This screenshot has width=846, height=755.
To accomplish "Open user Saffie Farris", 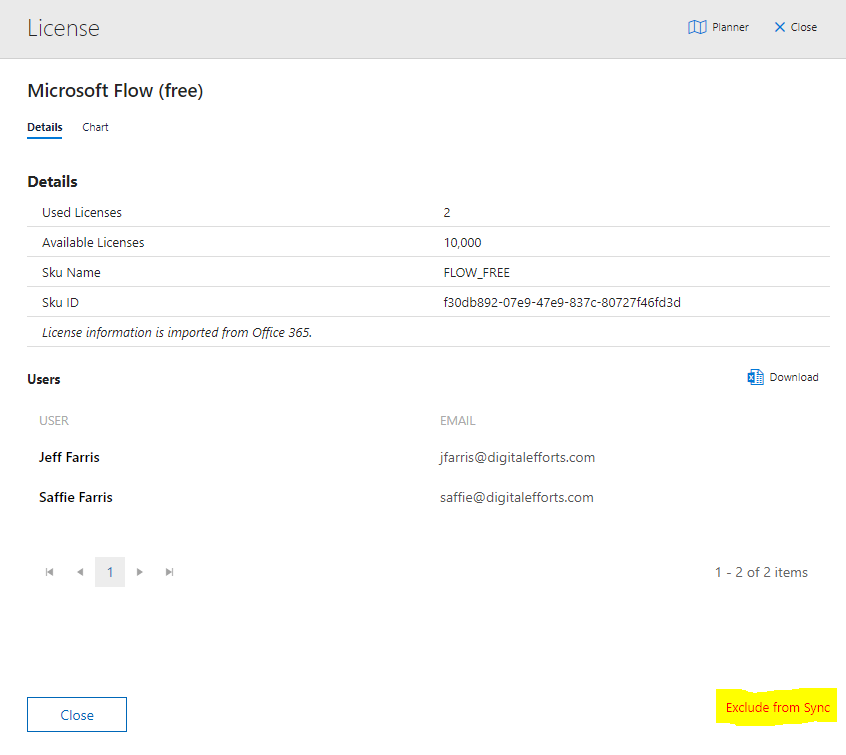I will pyautogui.click(x=76, y=498).
